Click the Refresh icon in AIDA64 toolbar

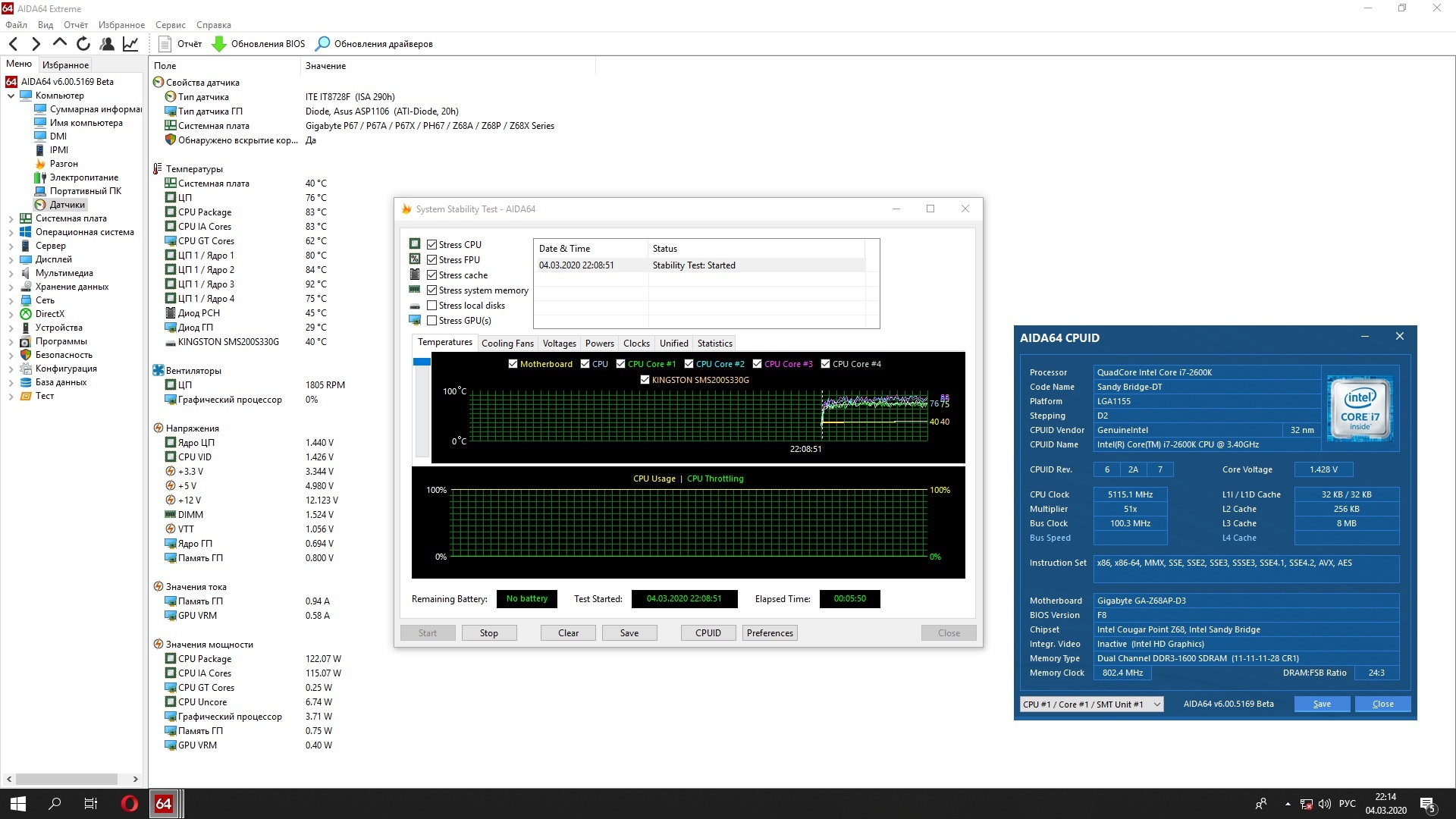(83, 44)
